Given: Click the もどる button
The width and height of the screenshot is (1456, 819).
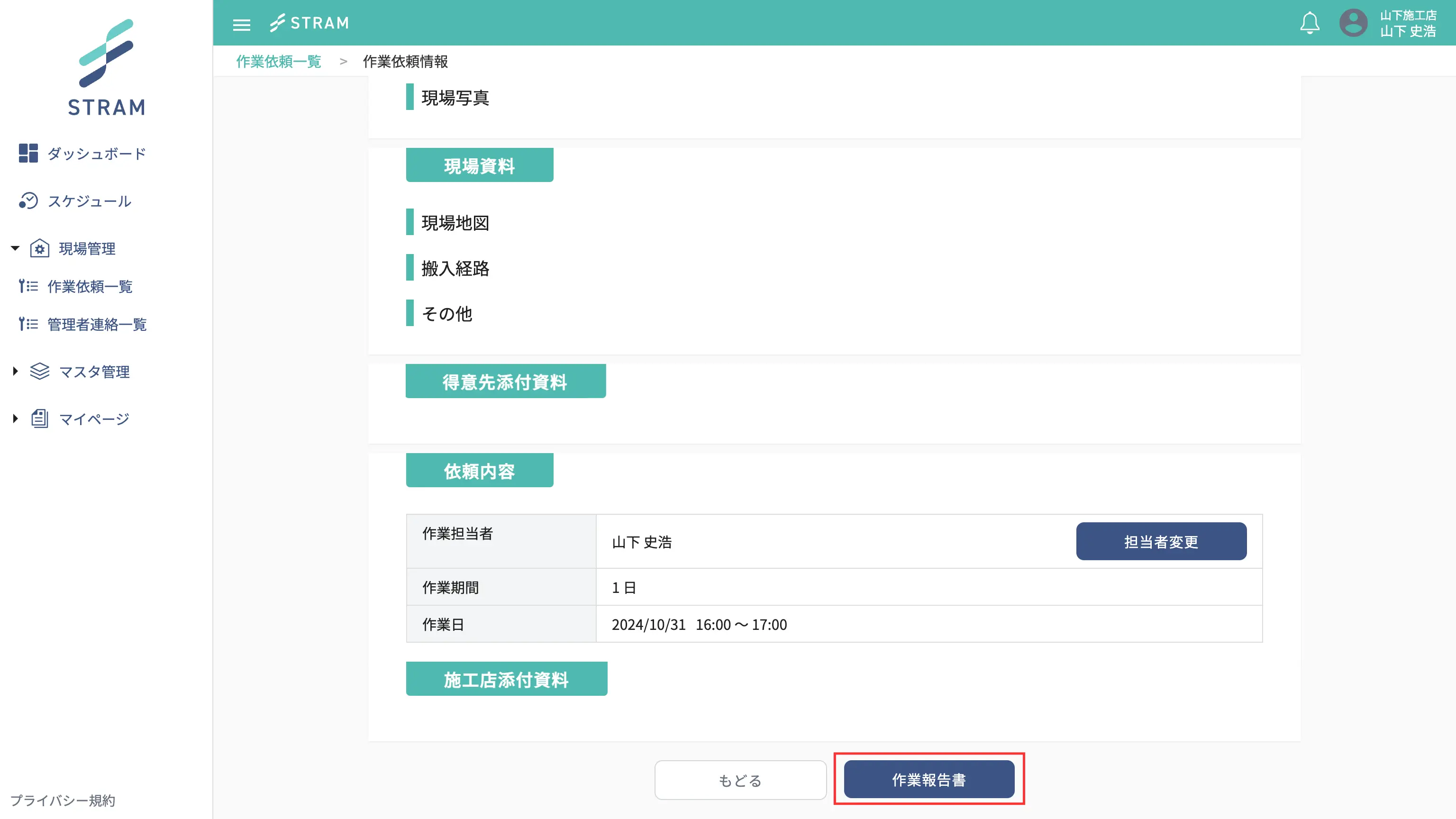Looking at the screenshot, I should (740, 780).
